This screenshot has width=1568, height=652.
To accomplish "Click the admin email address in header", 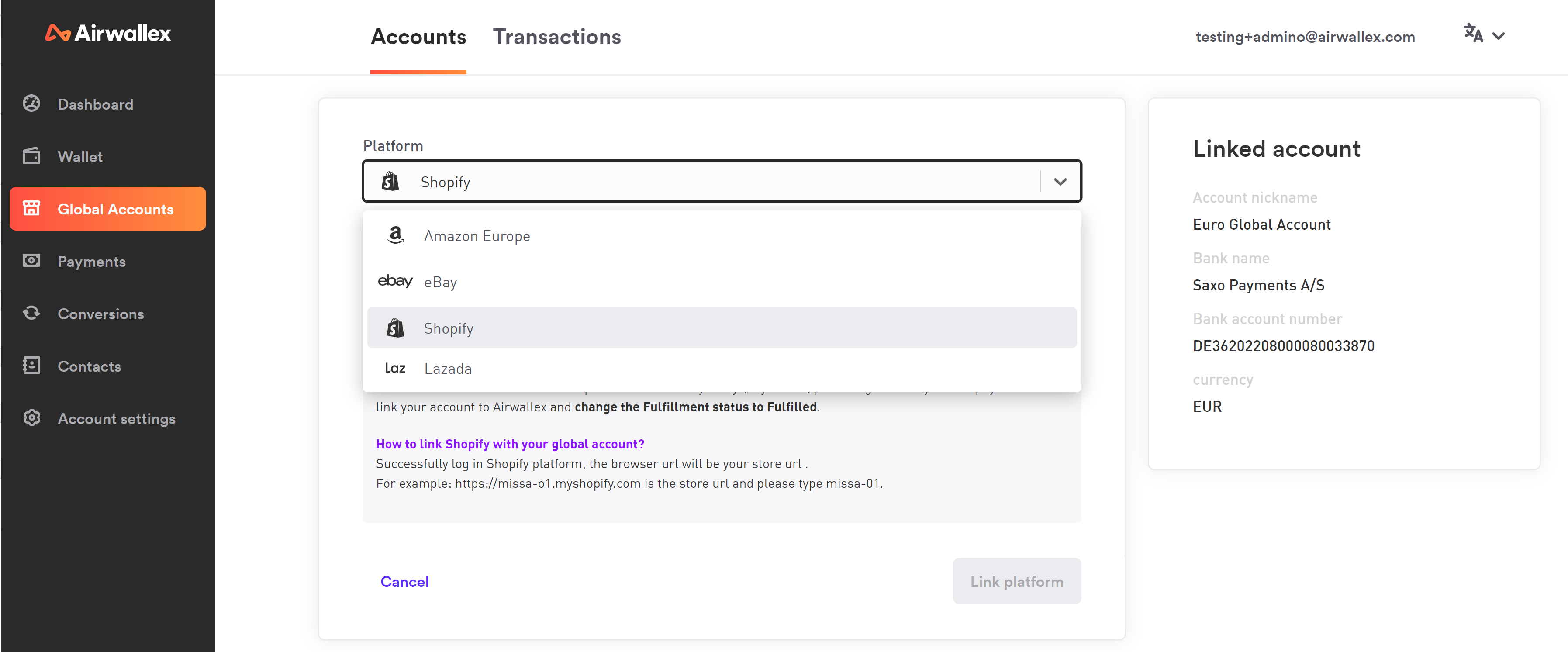I will click(1305, 37).
